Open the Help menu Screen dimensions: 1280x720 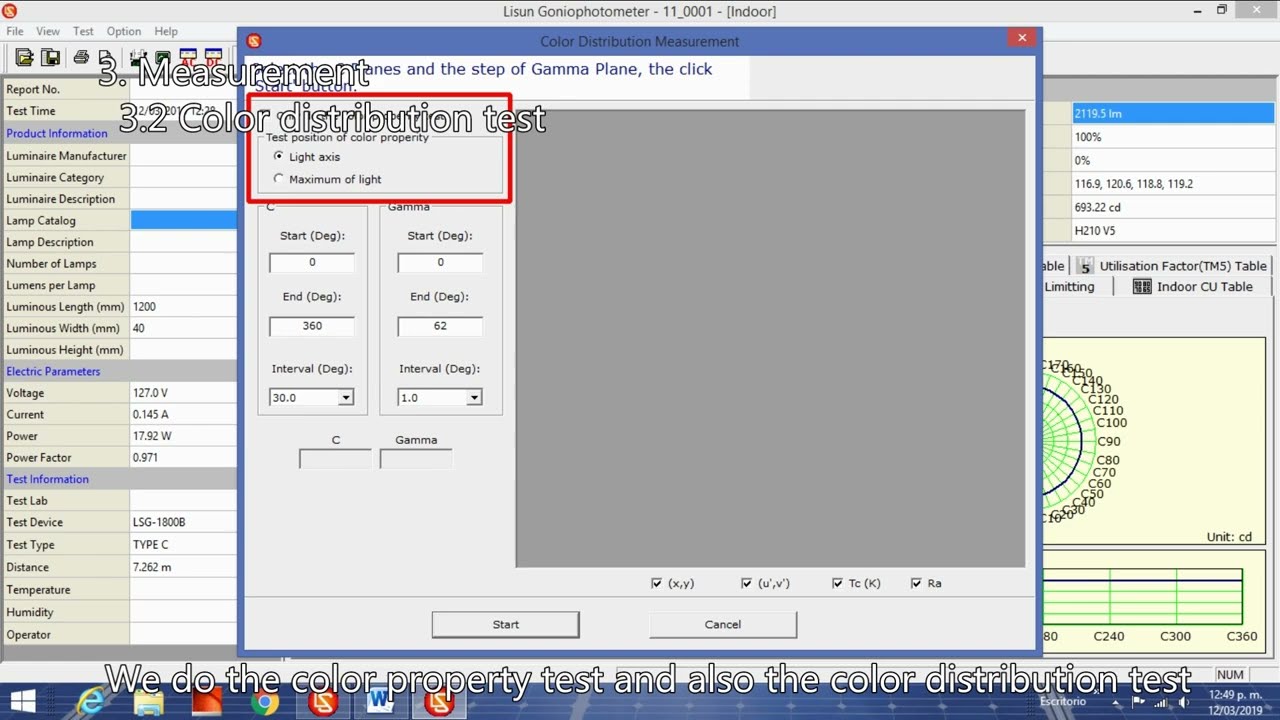(166, 31)
